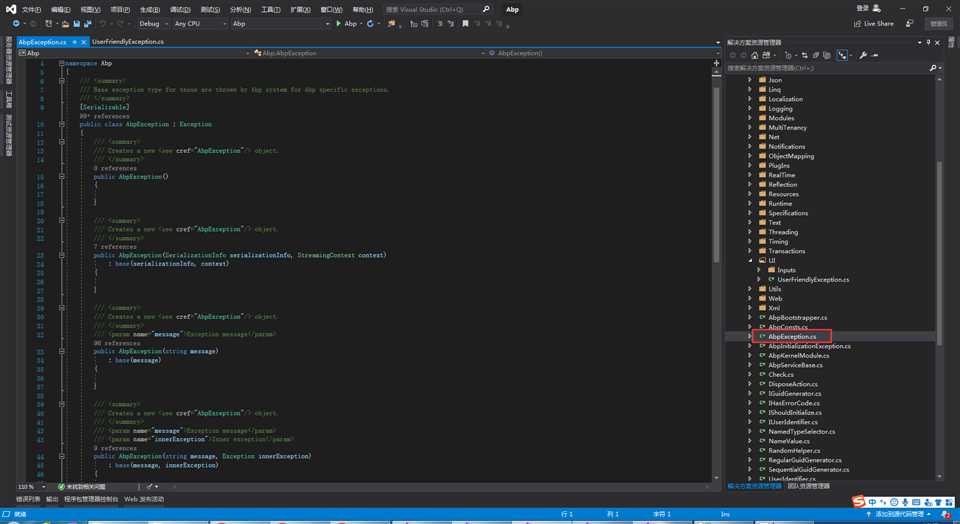
Task: Click Solution Explorer show all files icon
Action: 827,55
